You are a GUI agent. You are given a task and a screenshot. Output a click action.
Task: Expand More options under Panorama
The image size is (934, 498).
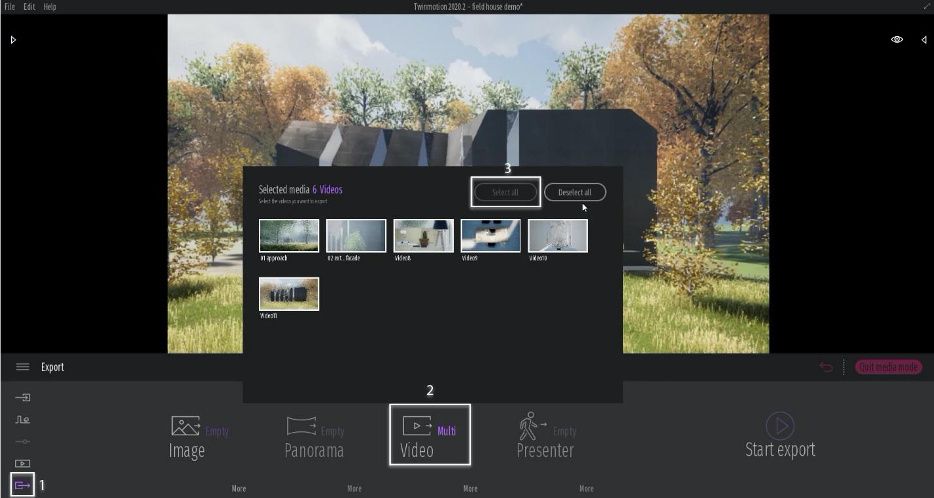point(354,488)
